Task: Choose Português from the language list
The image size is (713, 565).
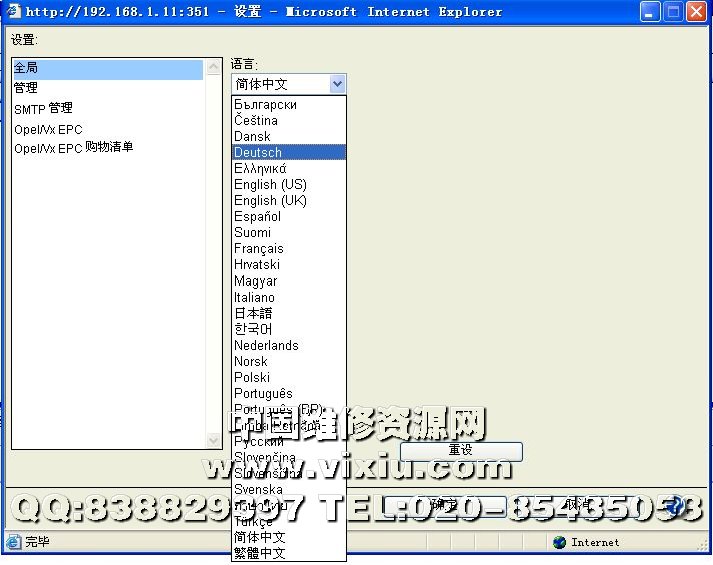Action: (289, 393)
